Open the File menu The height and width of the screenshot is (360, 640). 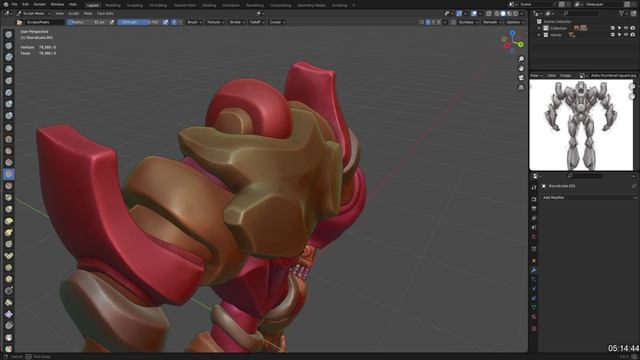[14, 4]
